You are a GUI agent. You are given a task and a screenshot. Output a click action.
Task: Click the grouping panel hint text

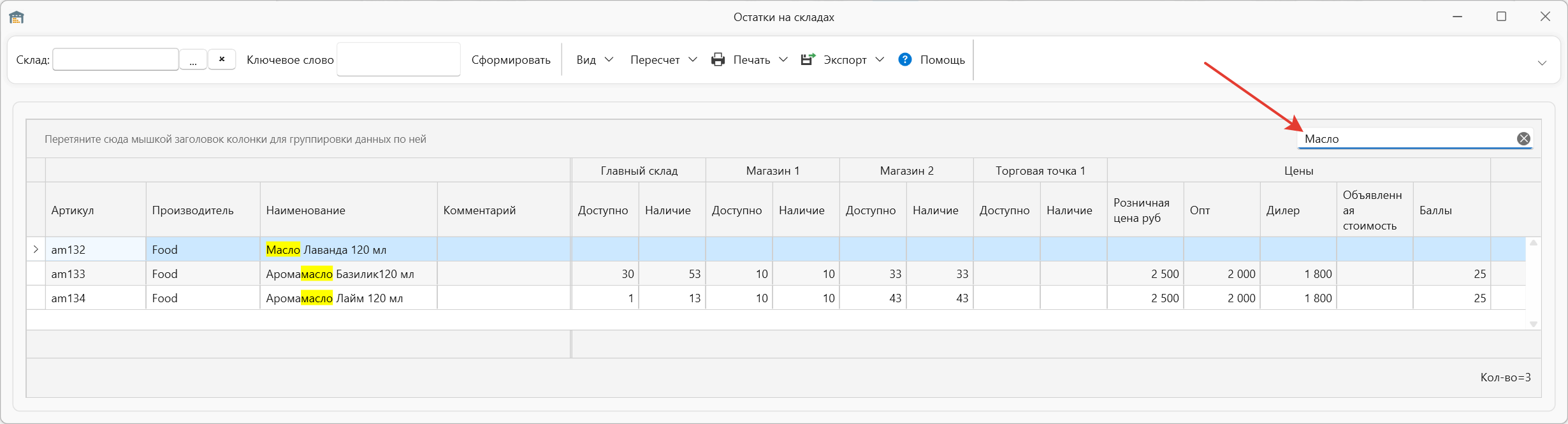pyautogui.click(x=235, y=139)
